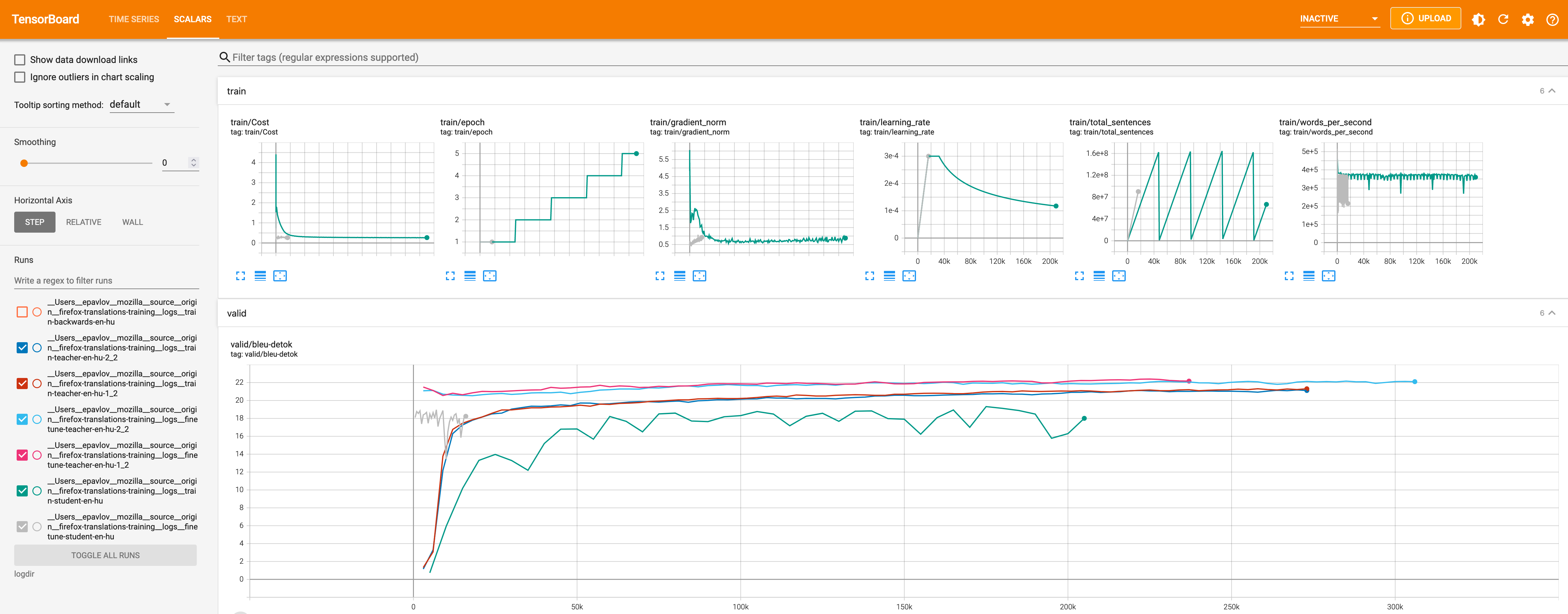This screenshot has width=1568, height=614.
Task: Toggle log scale on train/words_per_second chart
Action: click(x=1309, y=276)
